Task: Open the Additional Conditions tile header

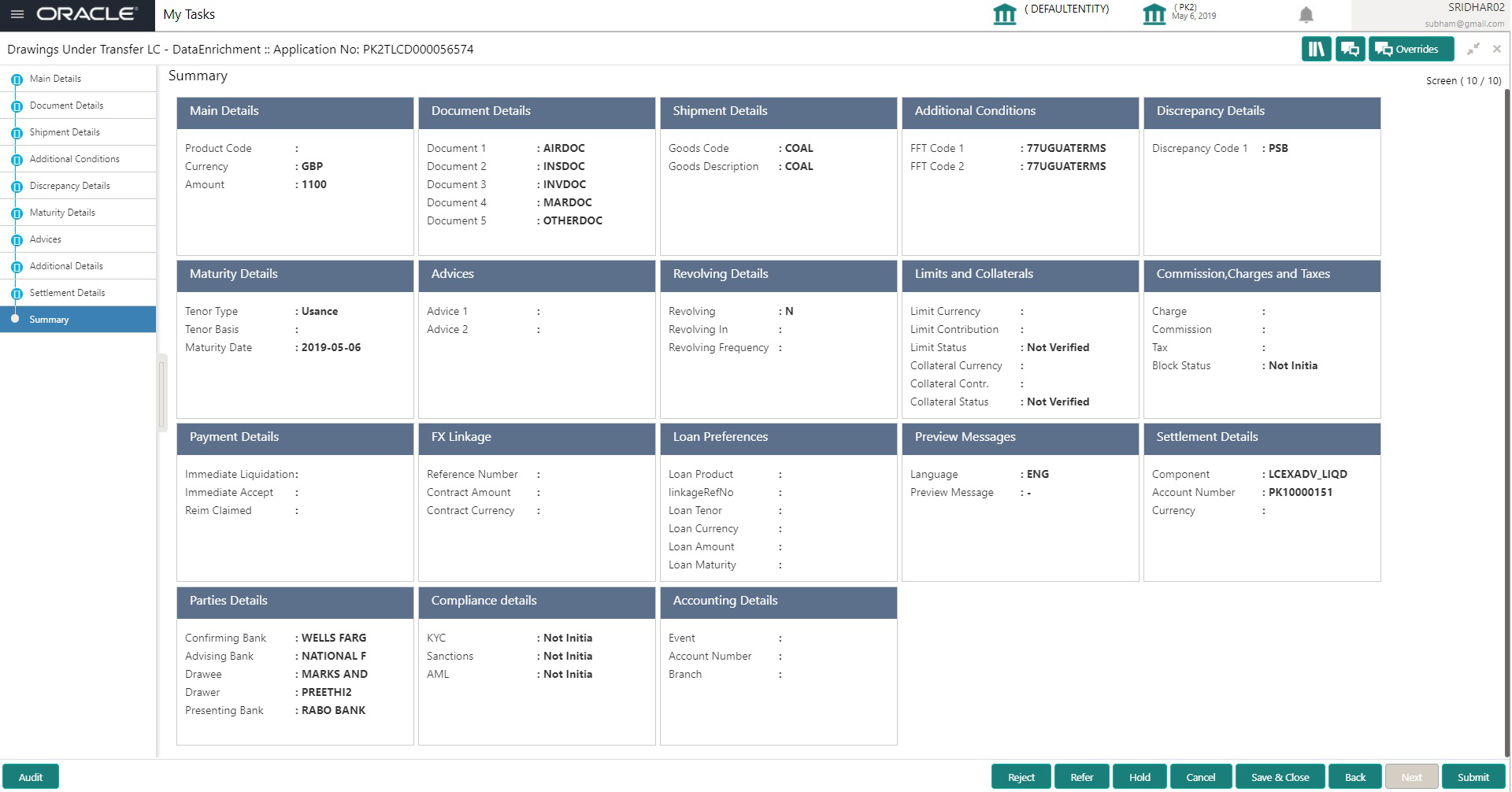Action: (x=1021, y=112)
